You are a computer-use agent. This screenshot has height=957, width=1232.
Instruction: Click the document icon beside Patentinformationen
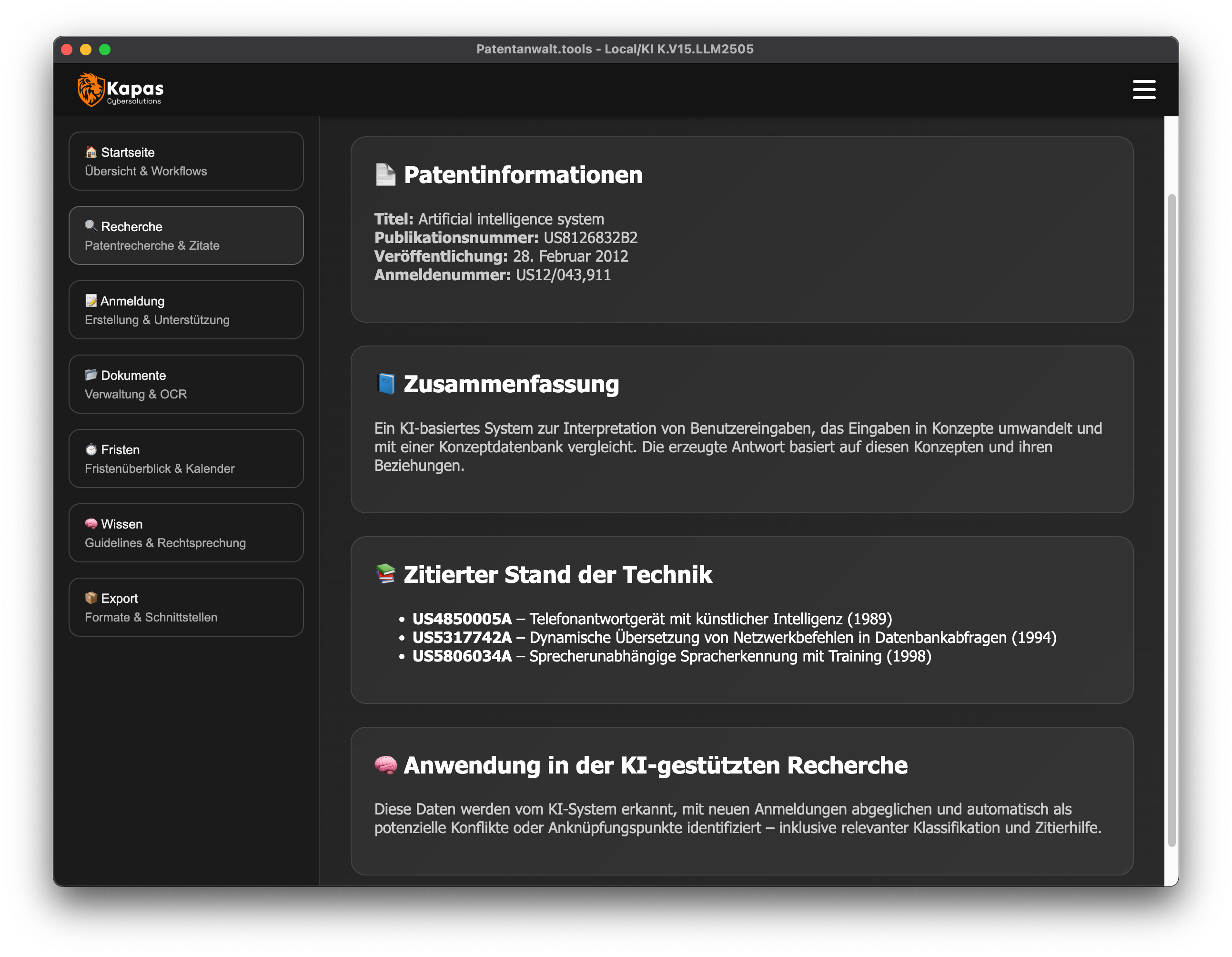click(x=386, y=174)
